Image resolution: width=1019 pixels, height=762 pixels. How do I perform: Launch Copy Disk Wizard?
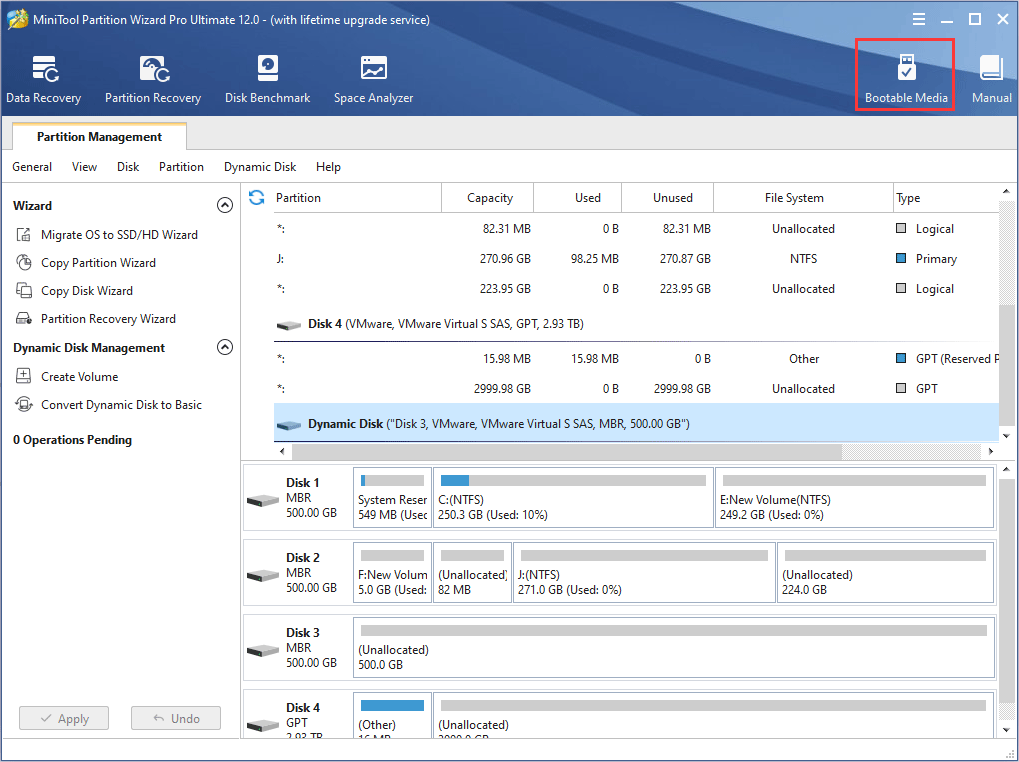tap(87, 291)
